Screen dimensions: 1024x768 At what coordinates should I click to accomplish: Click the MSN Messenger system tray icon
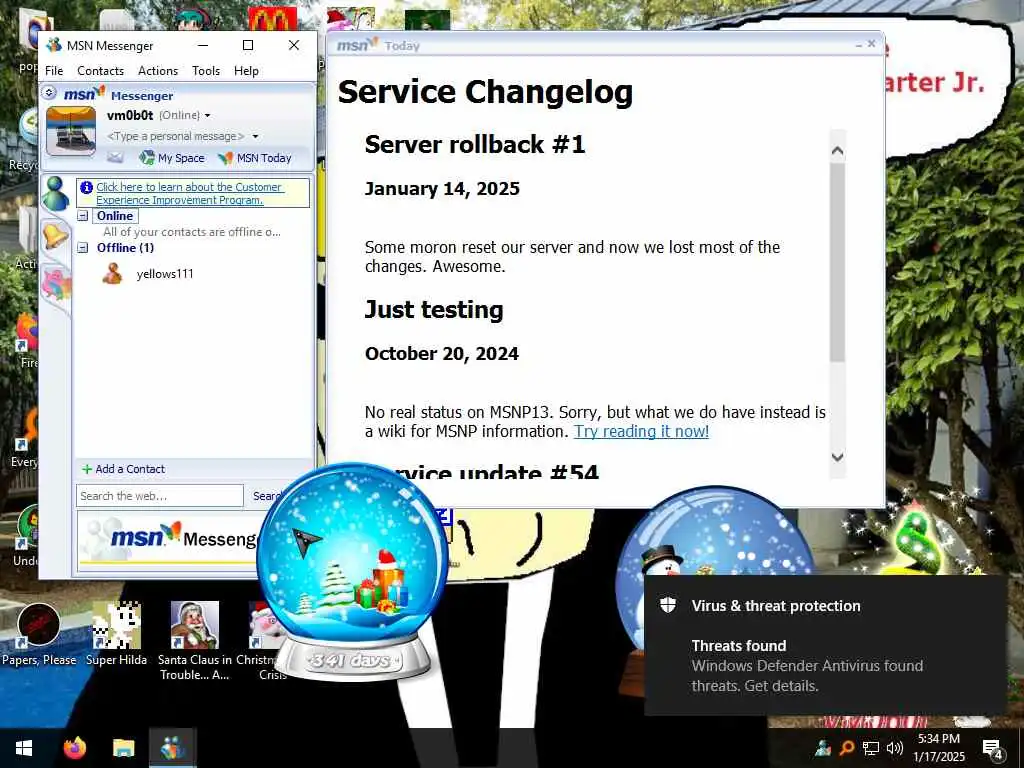click(823, 748)
